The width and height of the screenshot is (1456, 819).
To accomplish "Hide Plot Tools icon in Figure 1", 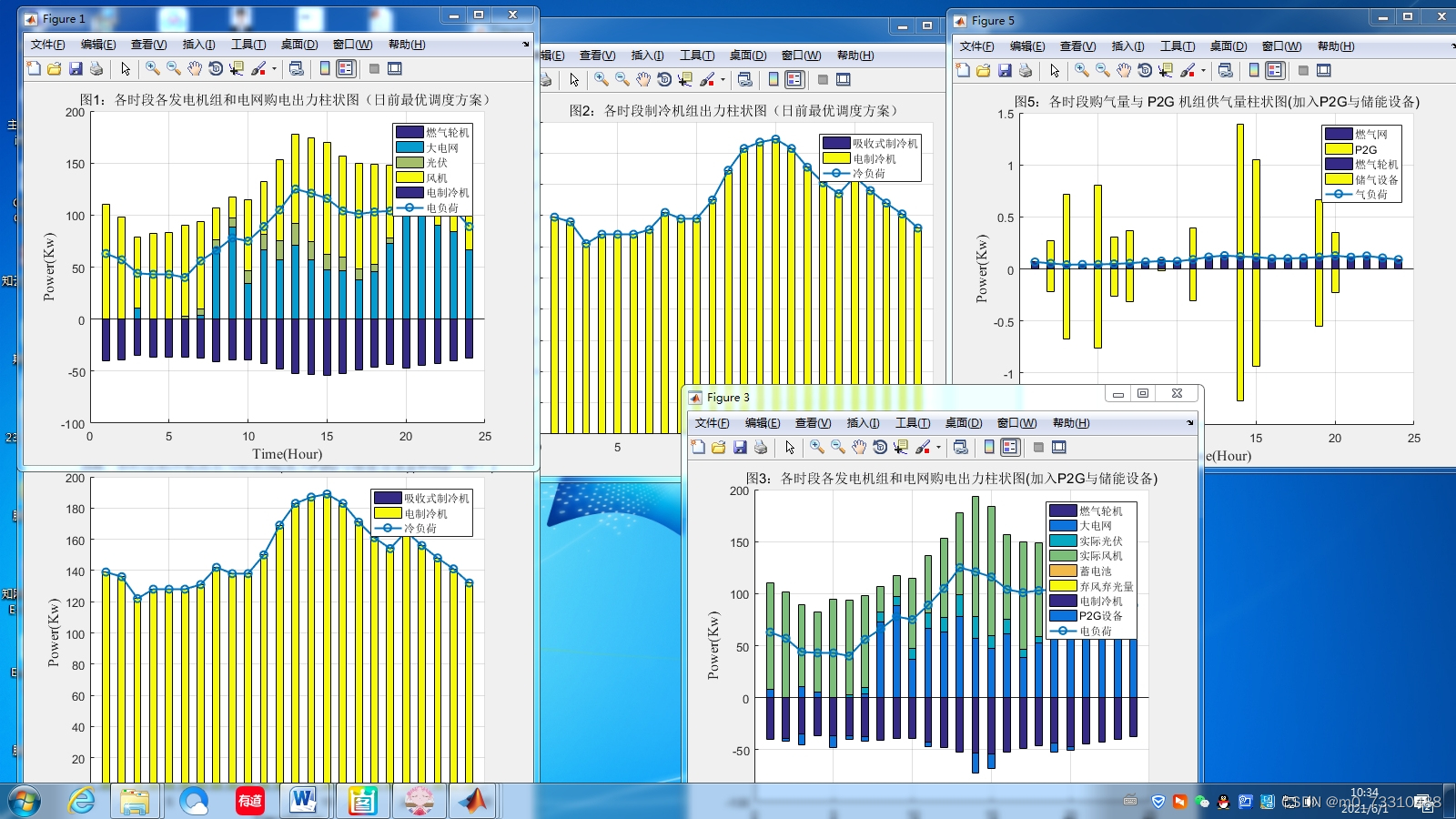I will 374,68.
